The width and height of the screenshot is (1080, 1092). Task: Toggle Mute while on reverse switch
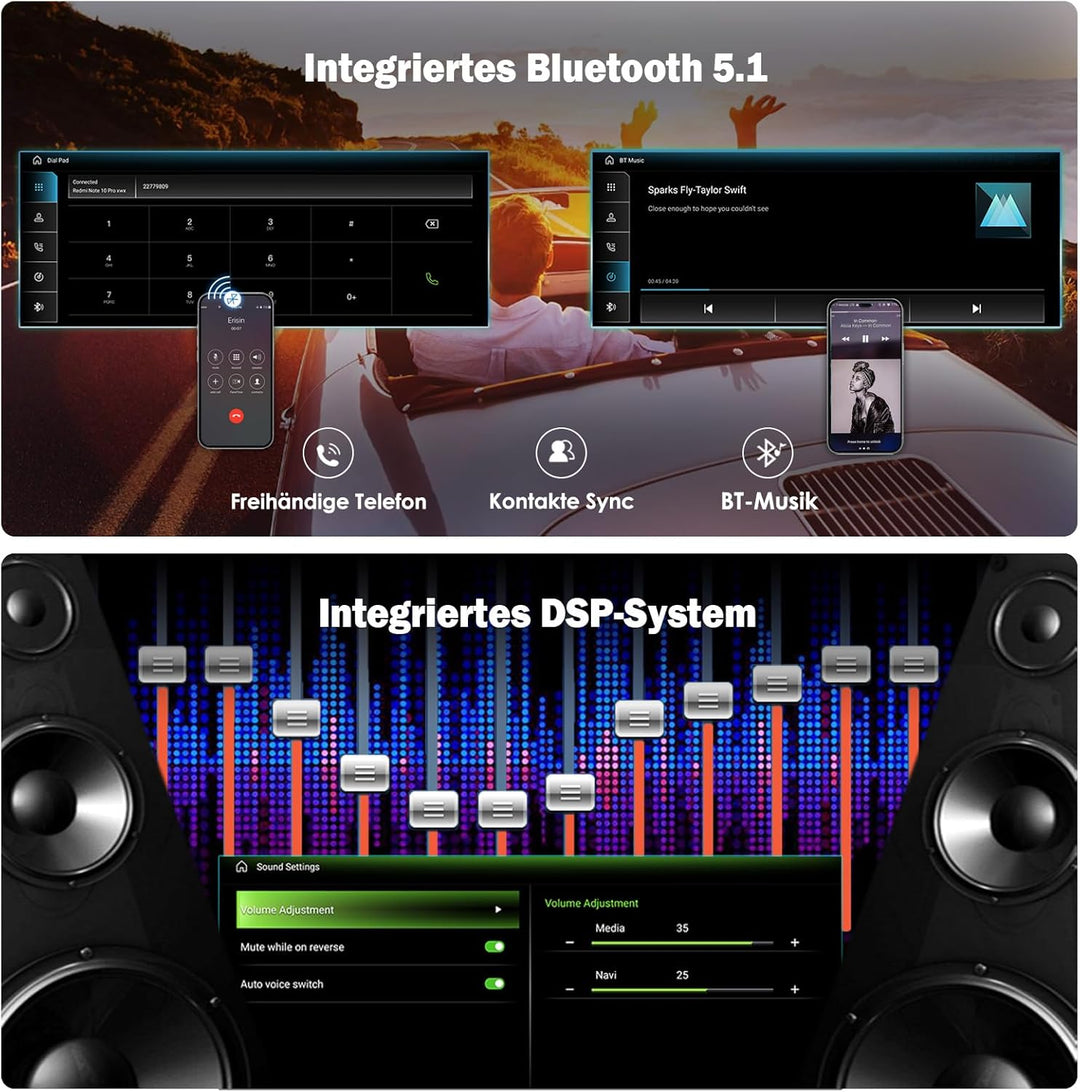point(494,946)
